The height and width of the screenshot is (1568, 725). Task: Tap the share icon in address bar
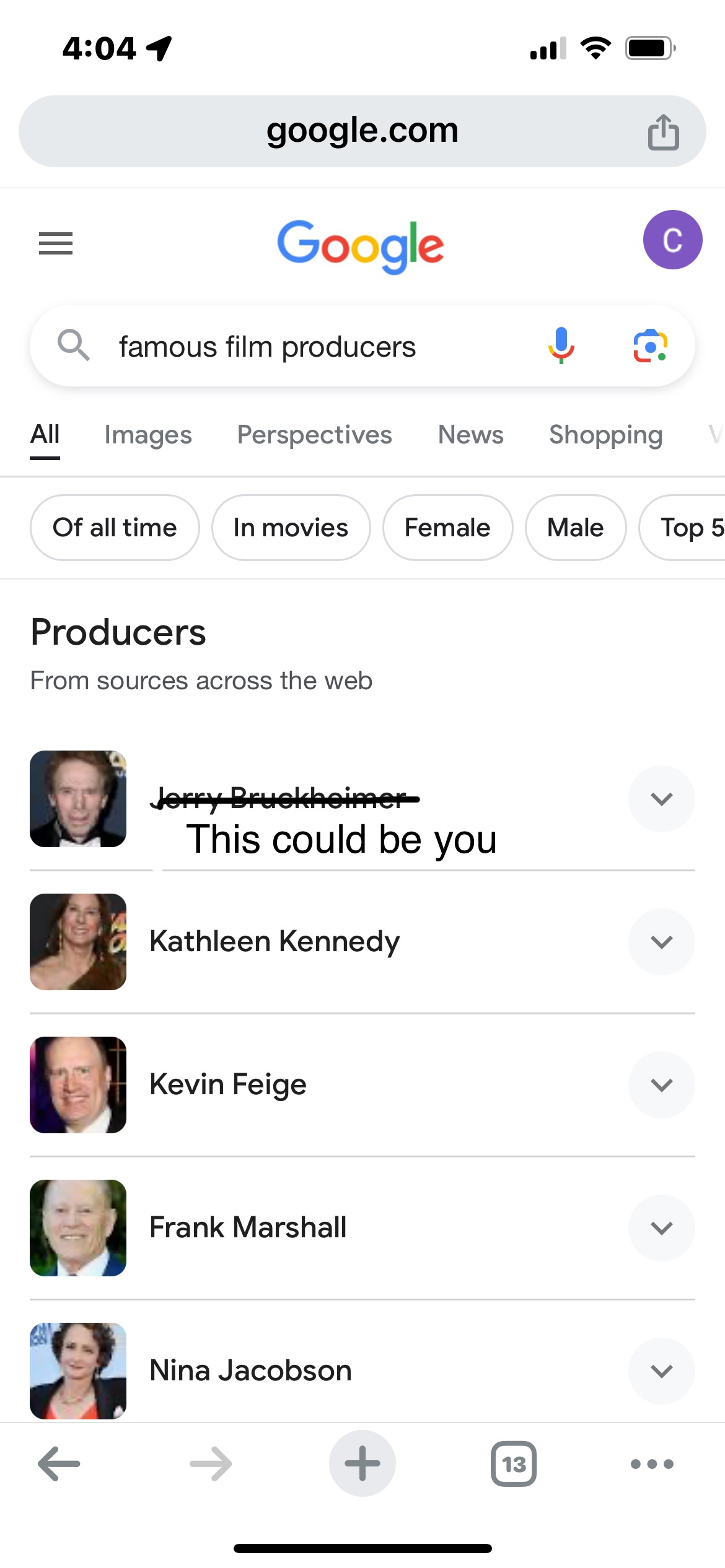click(663, 132)
